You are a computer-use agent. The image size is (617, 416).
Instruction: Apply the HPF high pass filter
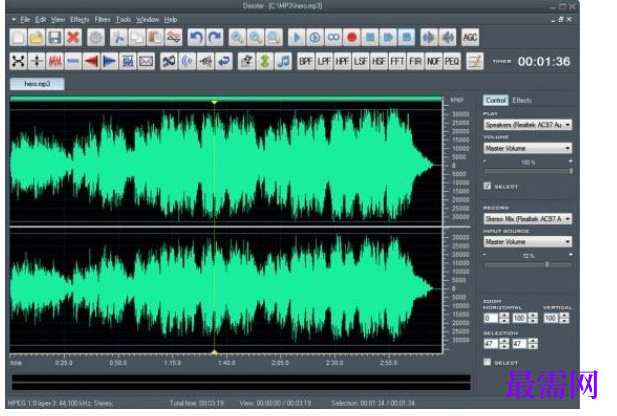click(342, 61)
